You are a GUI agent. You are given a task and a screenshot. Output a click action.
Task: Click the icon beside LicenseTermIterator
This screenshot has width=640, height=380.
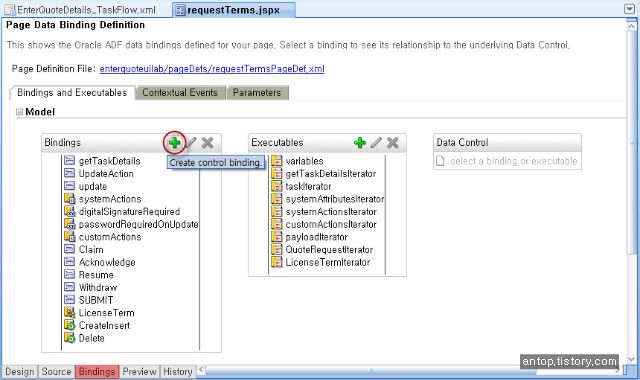coord(277,262)
